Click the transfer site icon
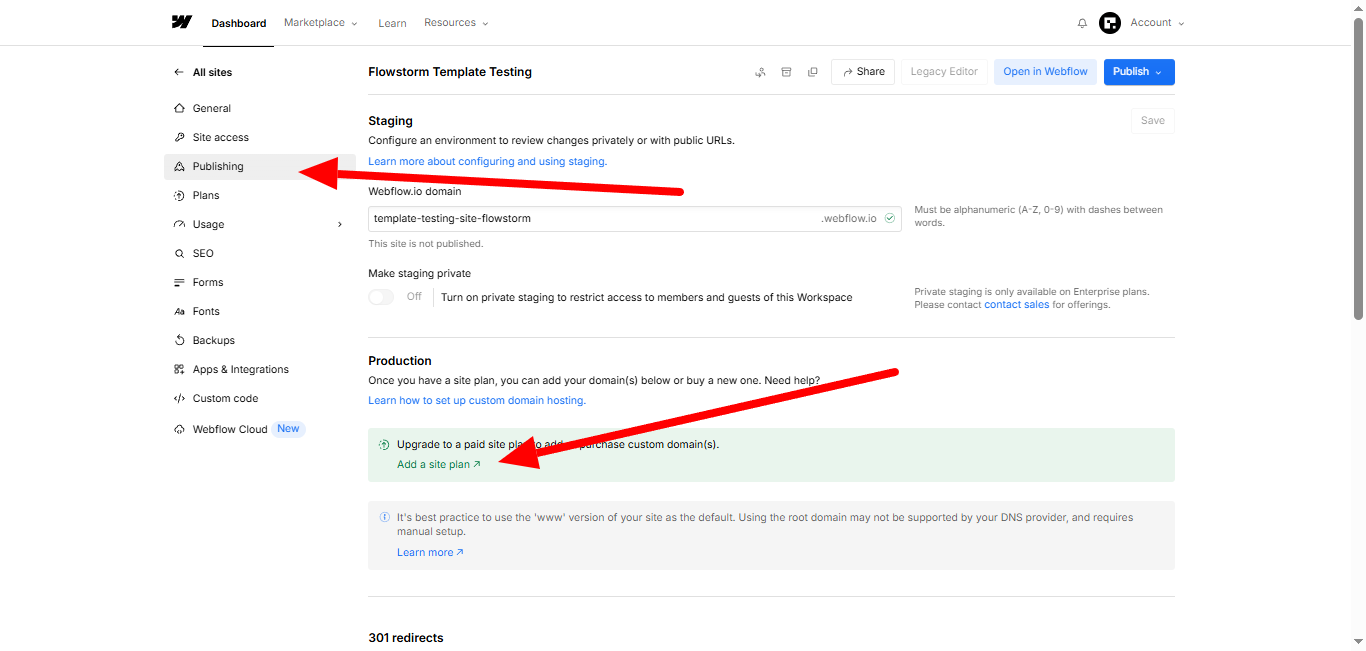This screenshot has height=651, width=1366. coord(760,72)
